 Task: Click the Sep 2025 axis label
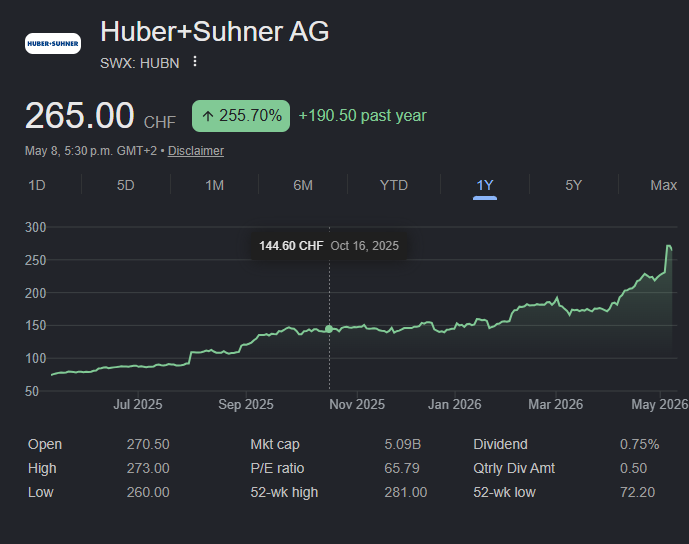click(x=246, y=404)
